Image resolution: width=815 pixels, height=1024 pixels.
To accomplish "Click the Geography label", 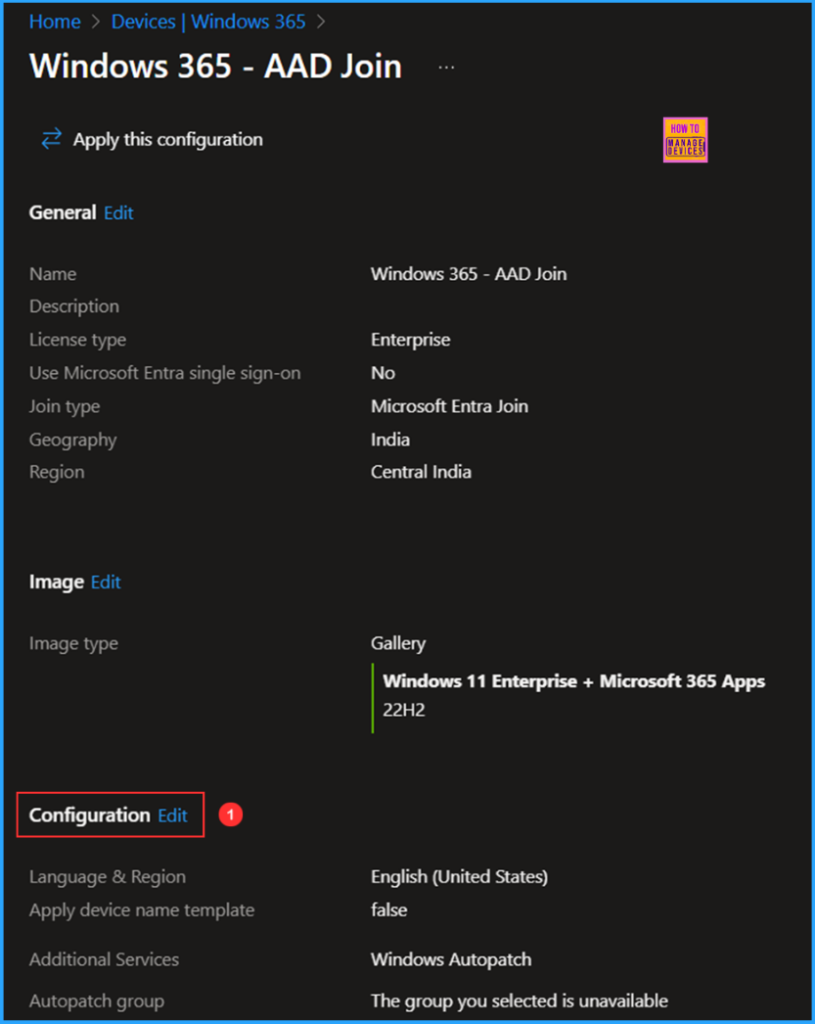I will [72, 440].
